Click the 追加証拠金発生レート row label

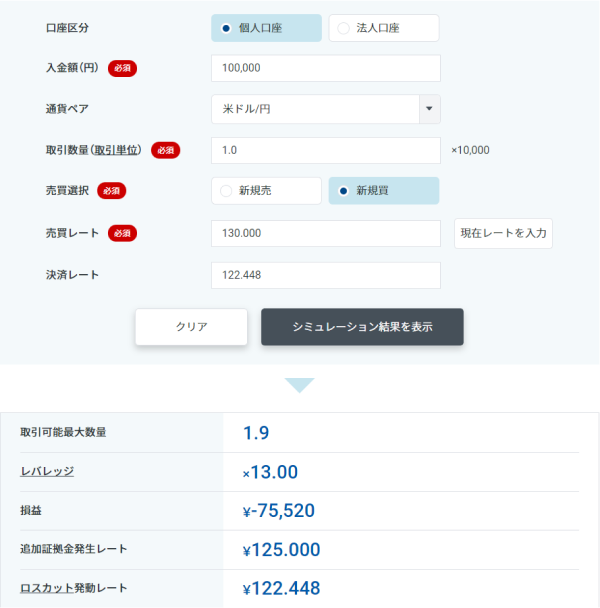[x=74, y=549]
